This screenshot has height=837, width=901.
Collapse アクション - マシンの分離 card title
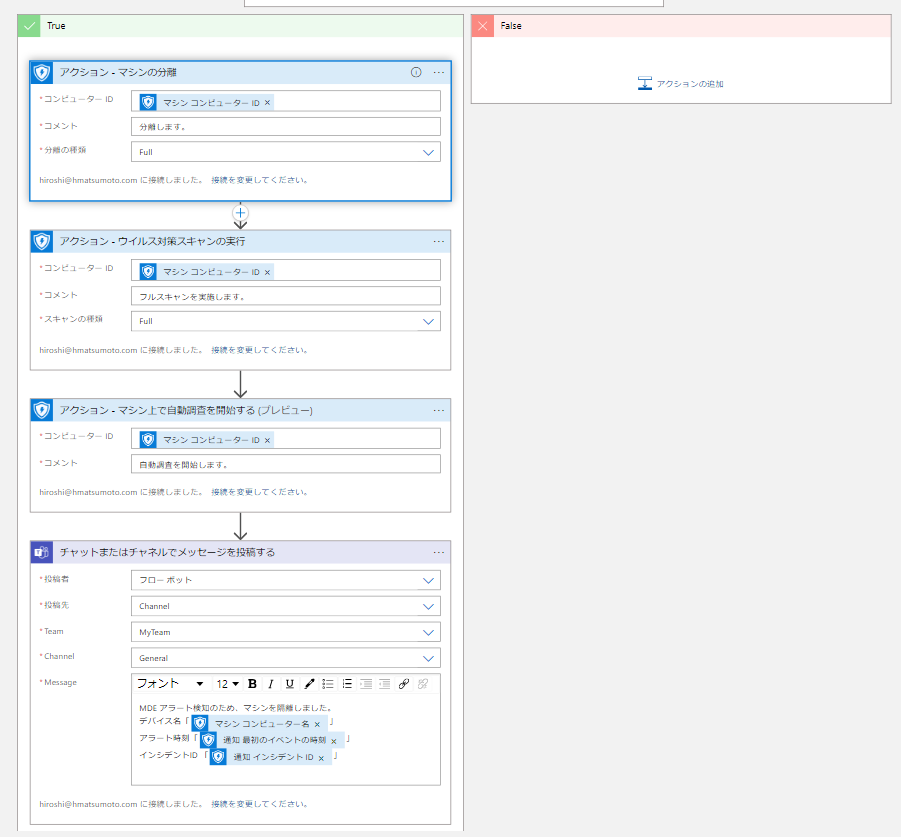118,72
